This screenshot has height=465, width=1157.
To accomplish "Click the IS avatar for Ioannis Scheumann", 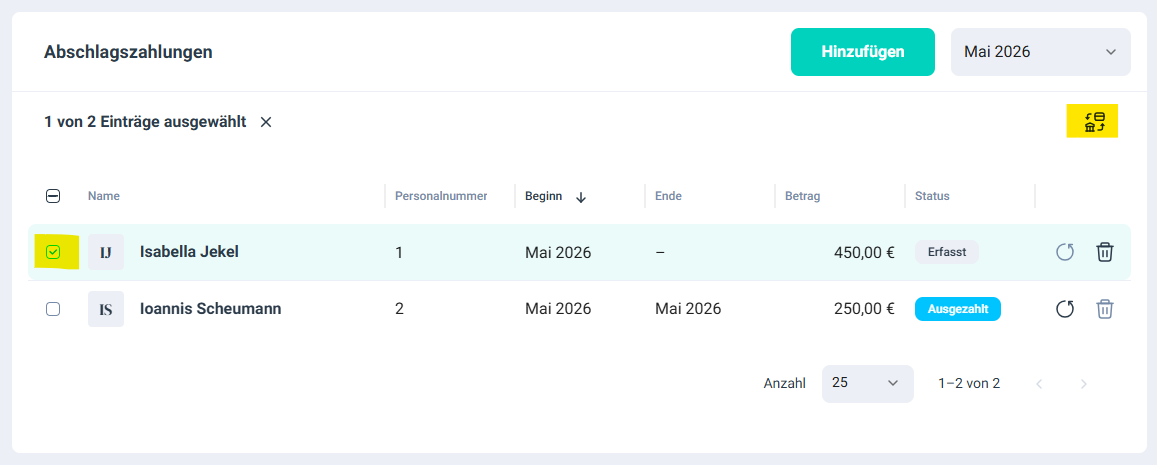I will [106, 309].
